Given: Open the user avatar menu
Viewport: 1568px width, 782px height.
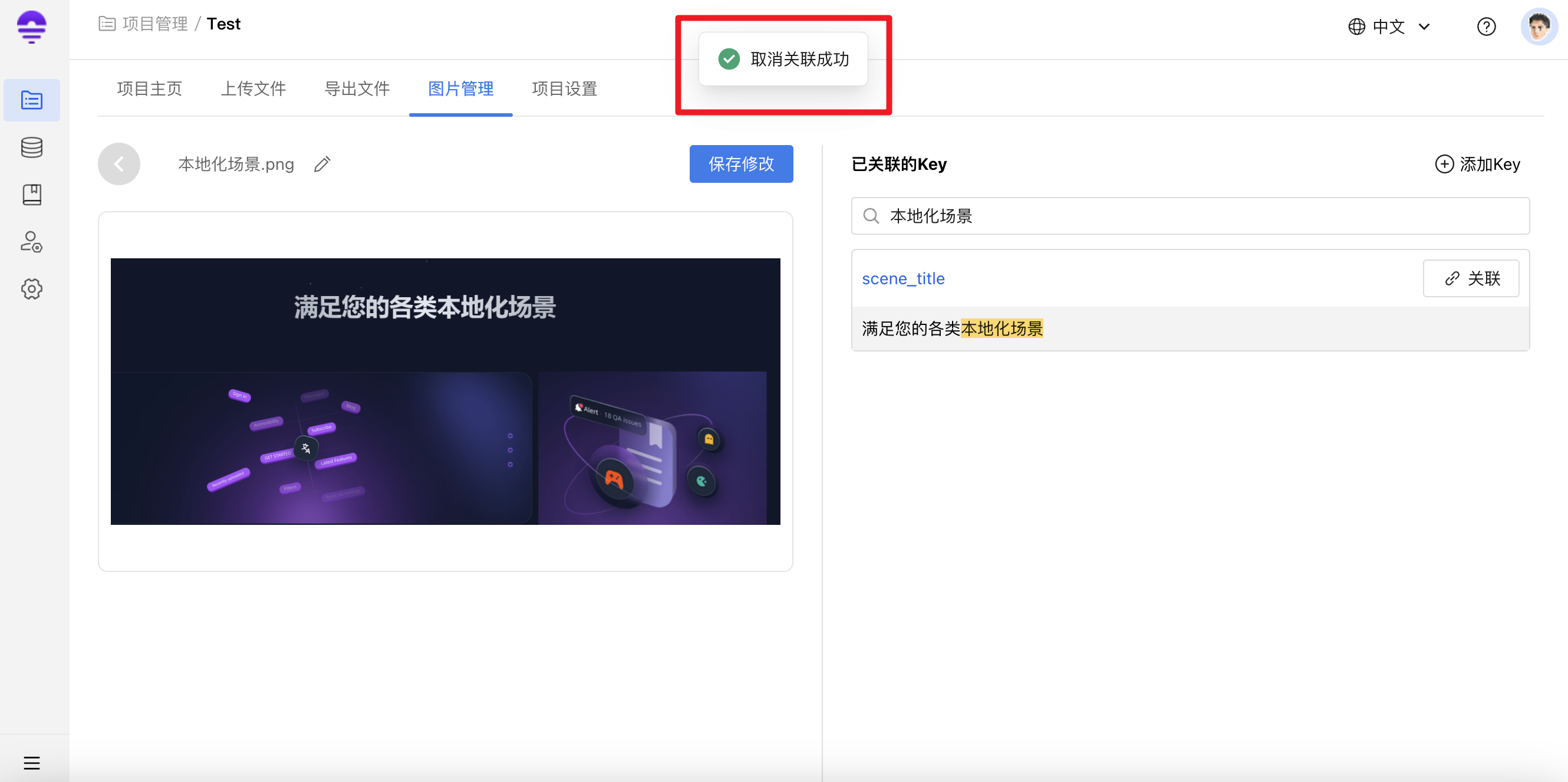Looking at the screenshot, I should click(1539, 27).
